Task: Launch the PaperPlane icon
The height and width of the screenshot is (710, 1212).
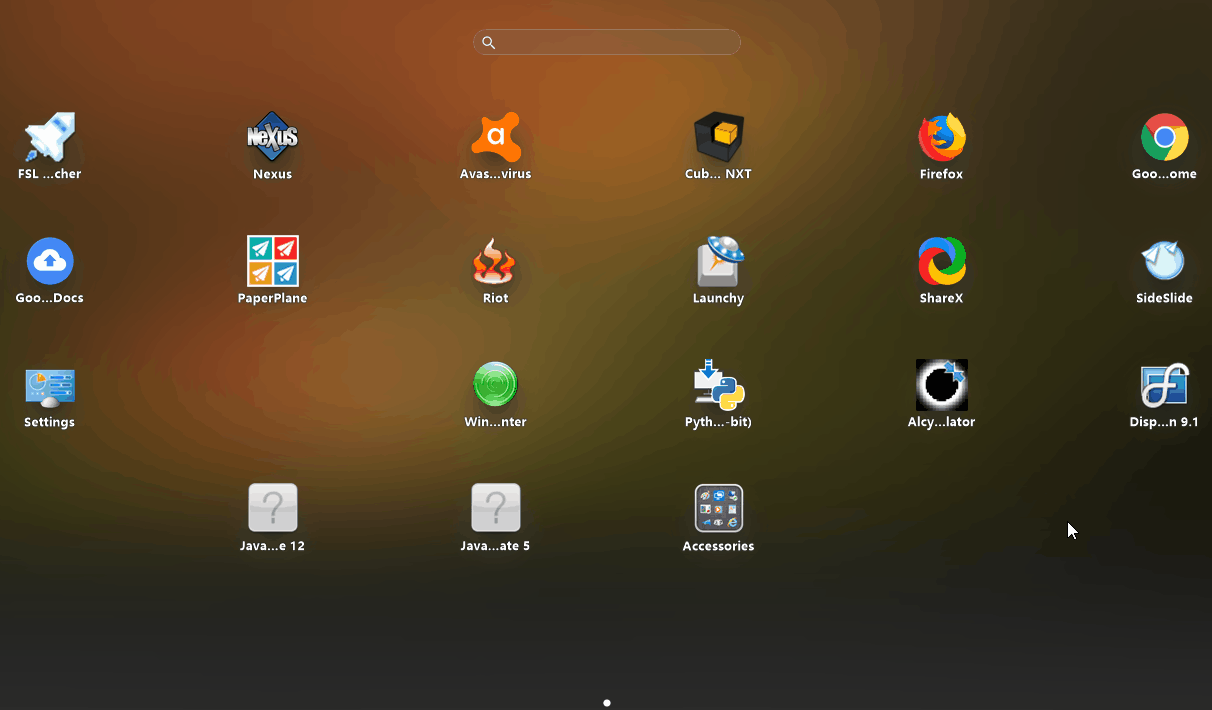Action: [x=273, y=261]
